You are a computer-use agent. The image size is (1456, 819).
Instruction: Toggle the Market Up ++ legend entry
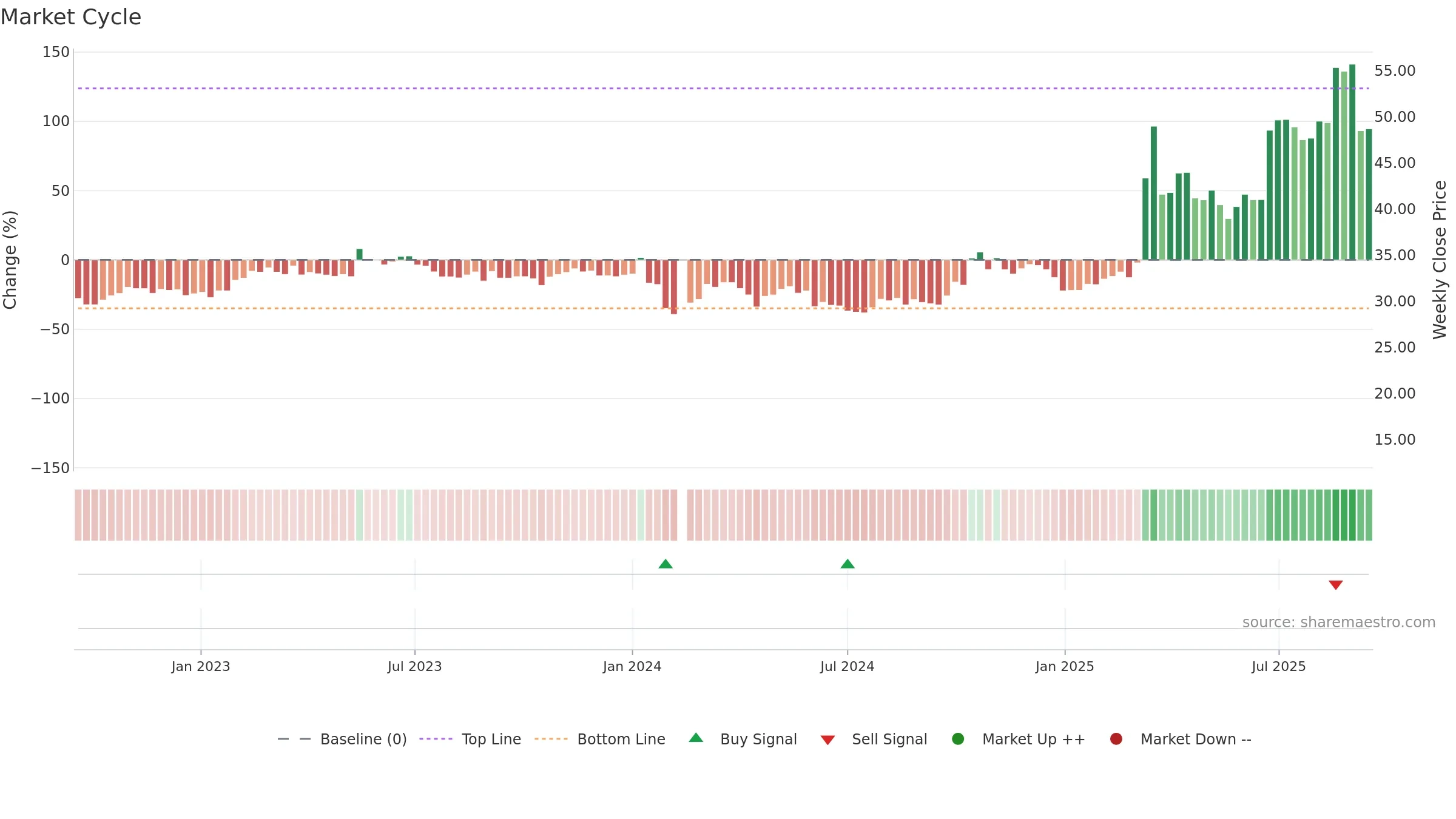pyautogui.click(x=1019, y=739)
